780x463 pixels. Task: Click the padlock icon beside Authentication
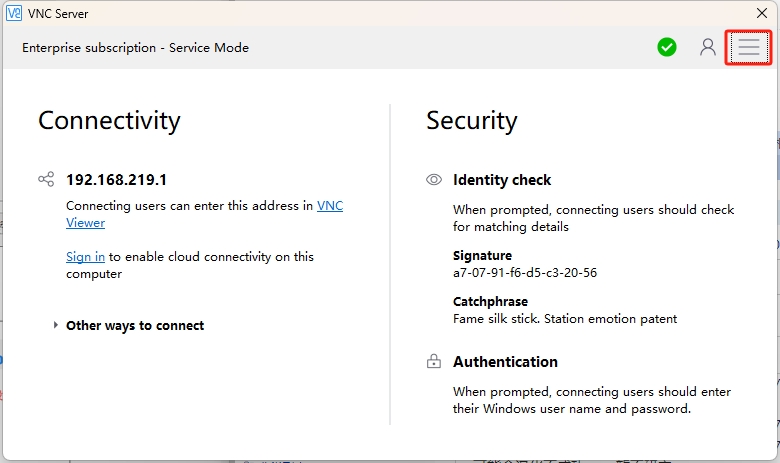[x=434, y=362]
